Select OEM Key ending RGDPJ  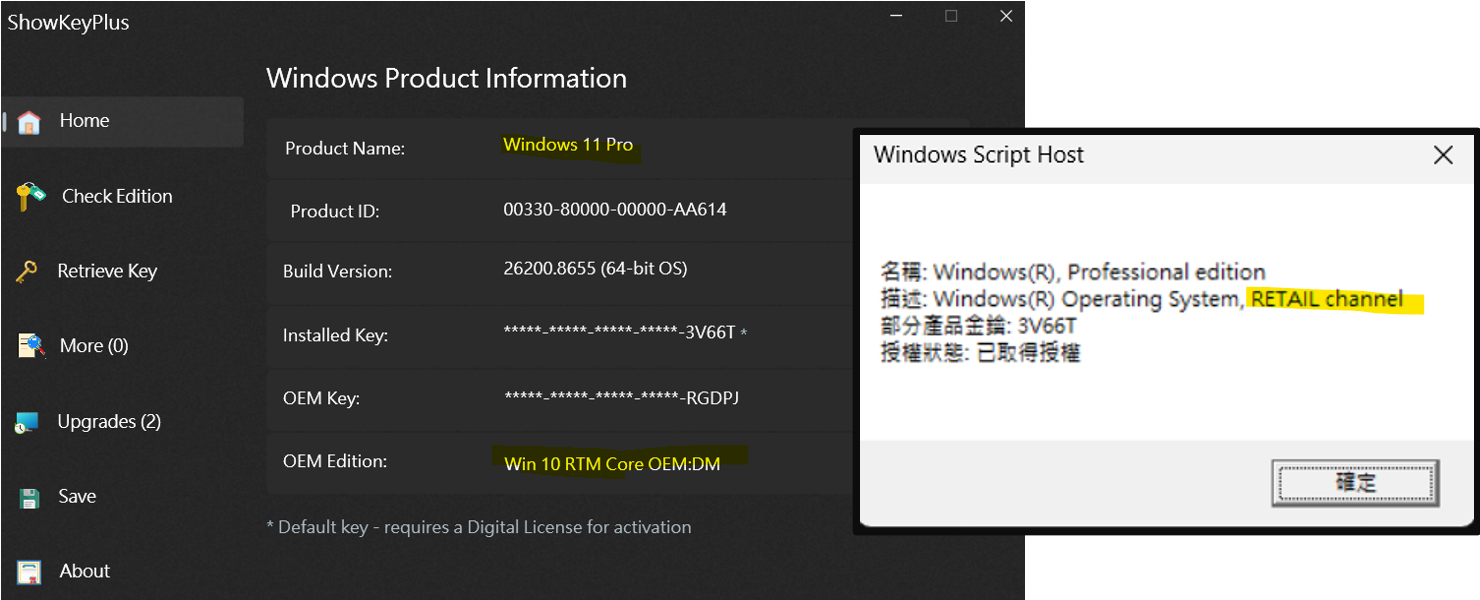click(622, 398)
